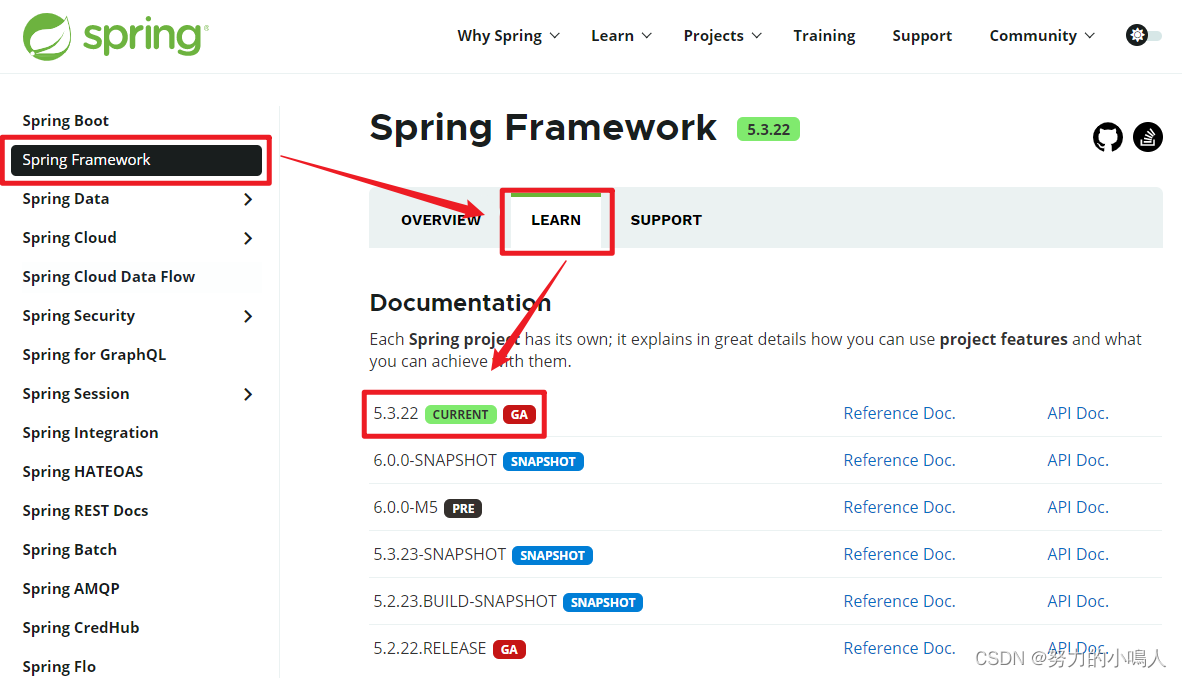Switch to the OVERVIEW tab
Screen dimensions: 1182x678
point(441,220)
